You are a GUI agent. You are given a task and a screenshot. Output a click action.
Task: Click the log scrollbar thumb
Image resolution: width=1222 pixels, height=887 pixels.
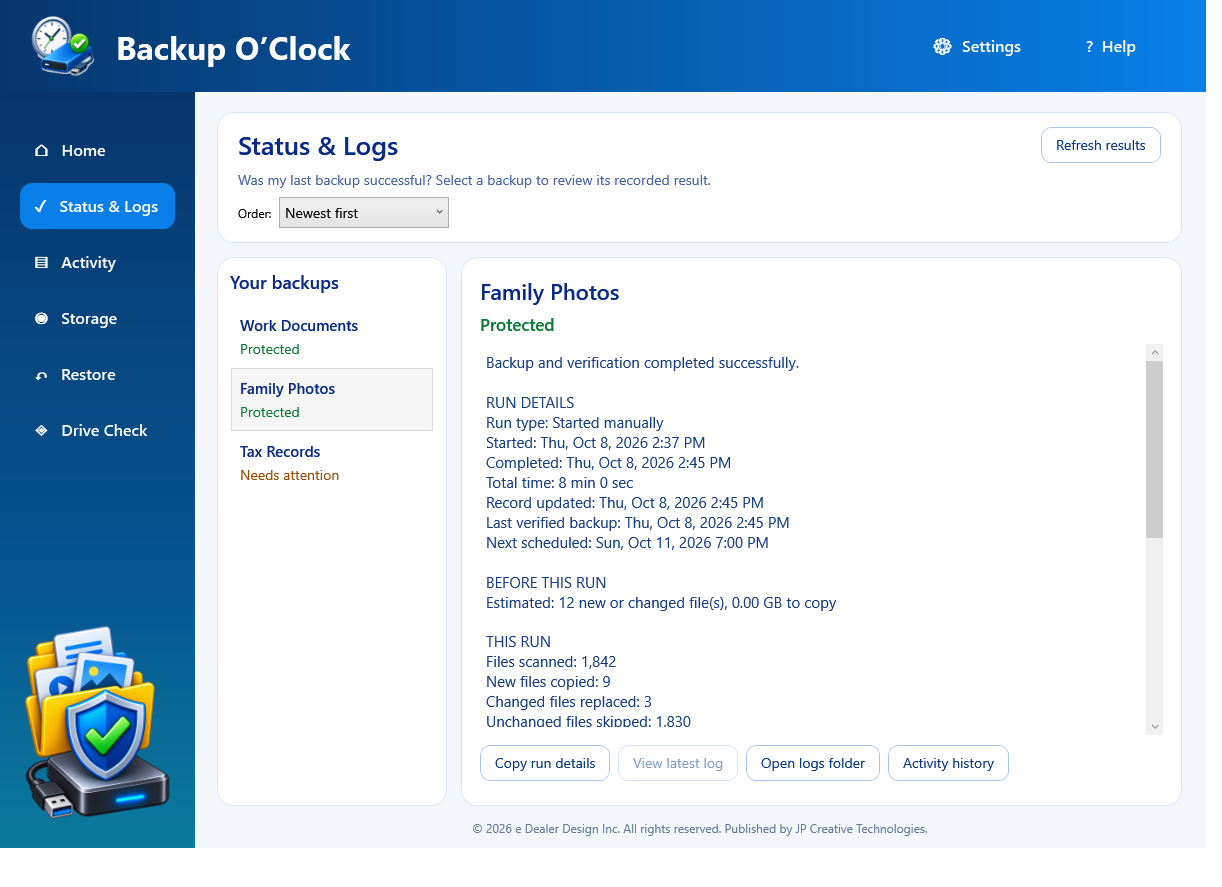(x=1155, y=449)
